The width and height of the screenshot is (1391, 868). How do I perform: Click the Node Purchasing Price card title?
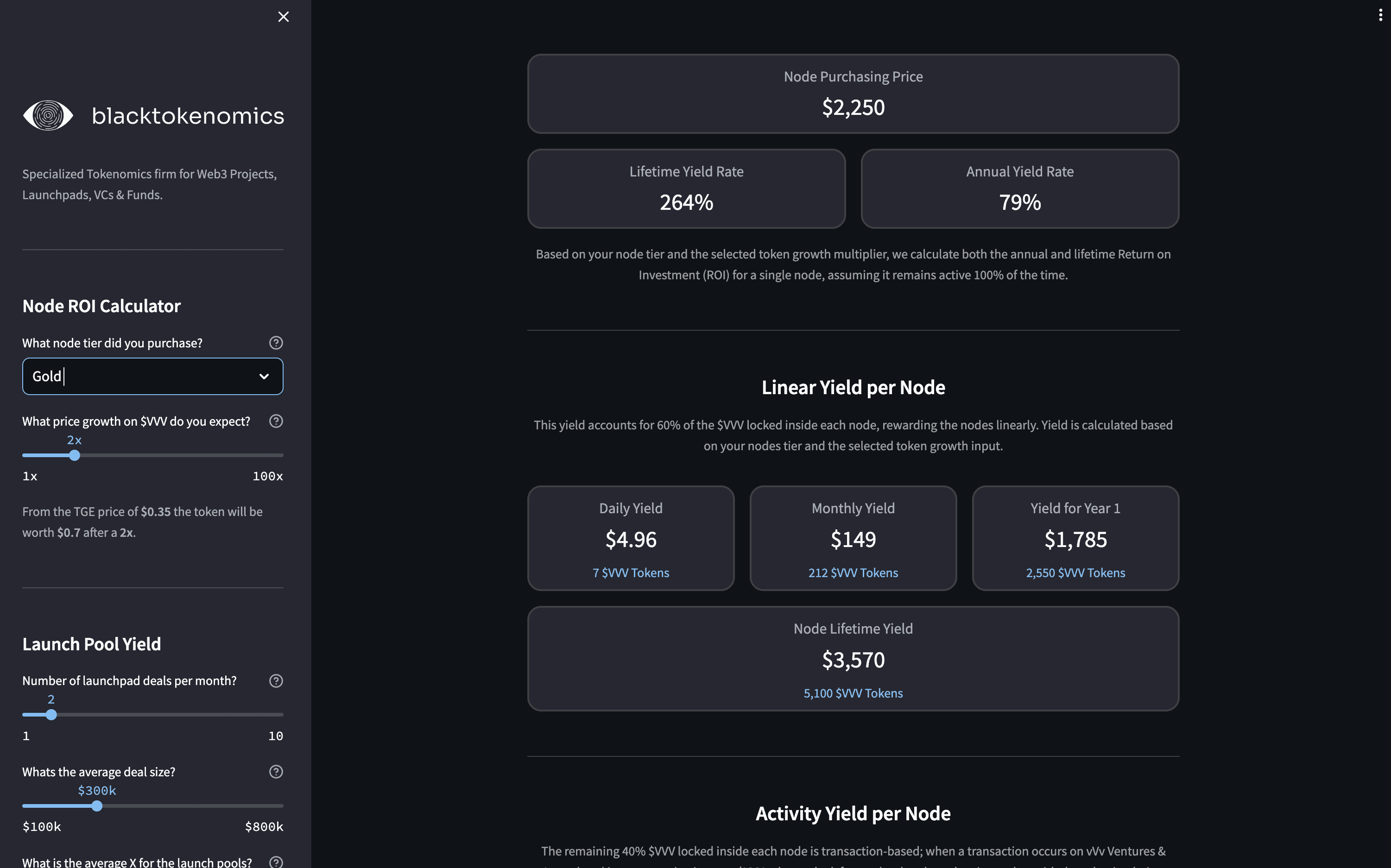pyautogui.click(x=853, y=76)
